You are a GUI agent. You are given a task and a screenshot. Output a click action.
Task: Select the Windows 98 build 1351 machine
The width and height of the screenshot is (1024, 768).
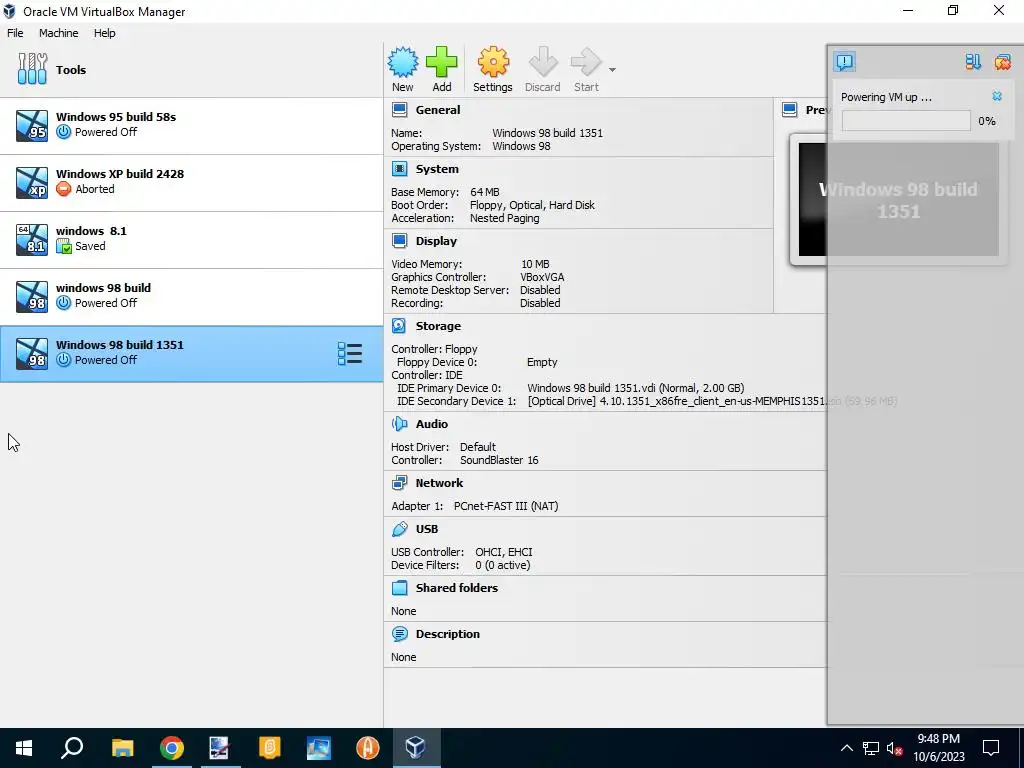click(191, 353)
